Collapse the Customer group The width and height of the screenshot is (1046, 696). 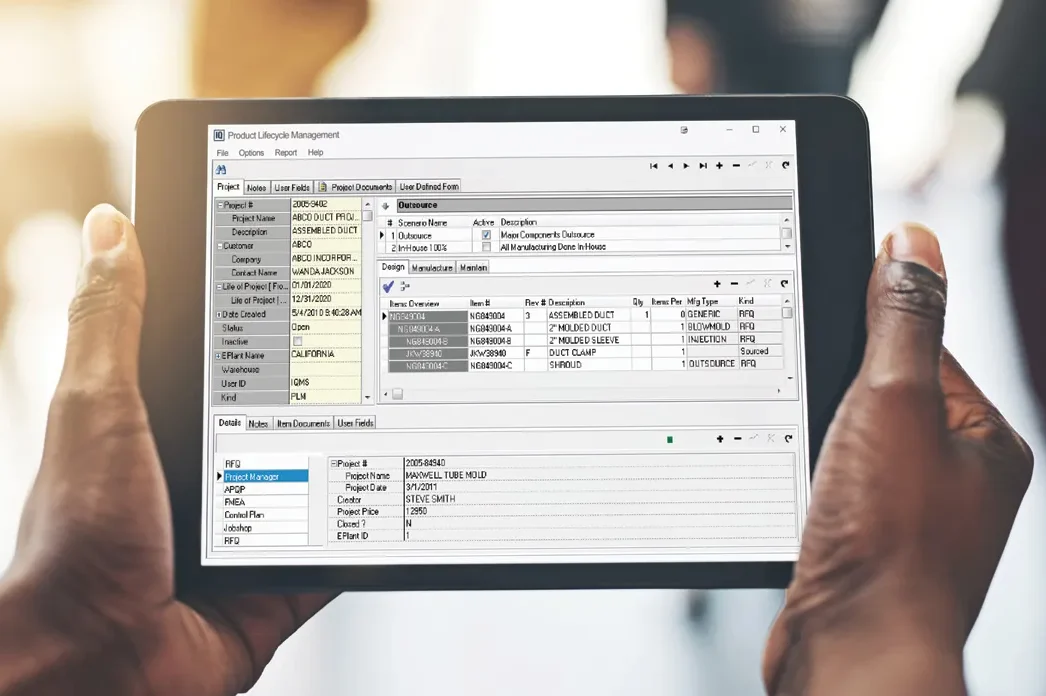pos(220,246)
